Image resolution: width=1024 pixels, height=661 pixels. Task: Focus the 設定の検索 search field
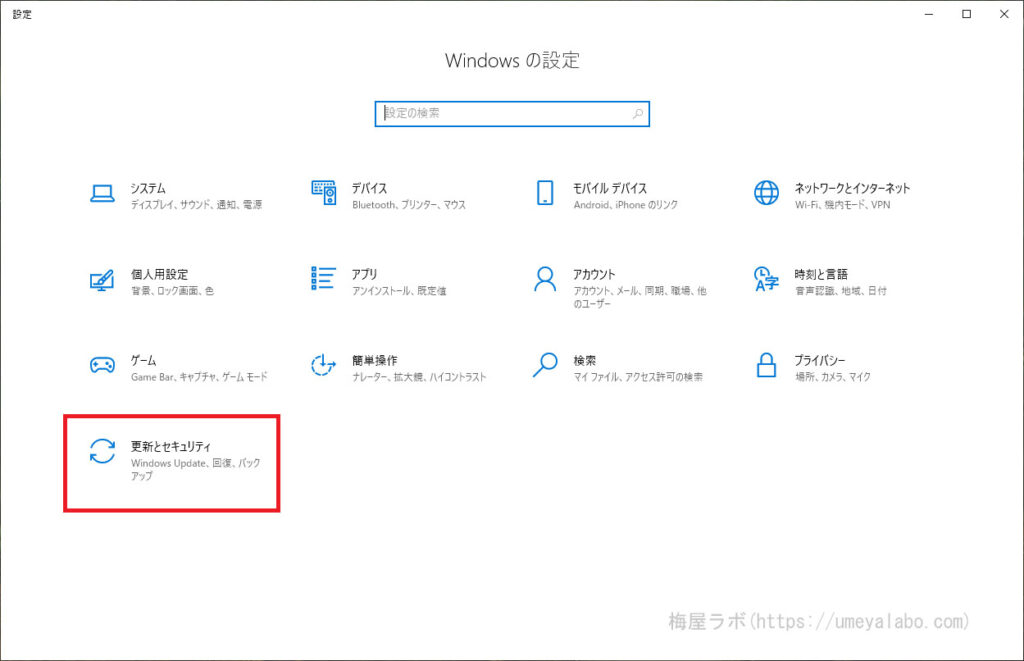coord(512,114)
